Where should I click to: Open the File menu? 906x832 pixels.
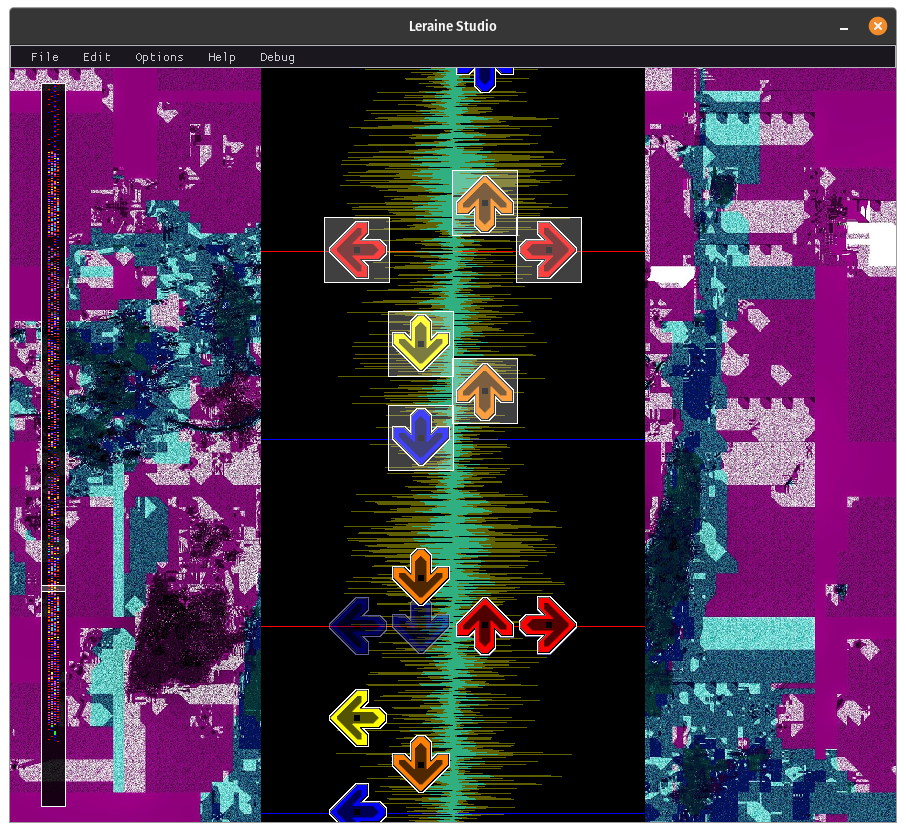point(44,57)
